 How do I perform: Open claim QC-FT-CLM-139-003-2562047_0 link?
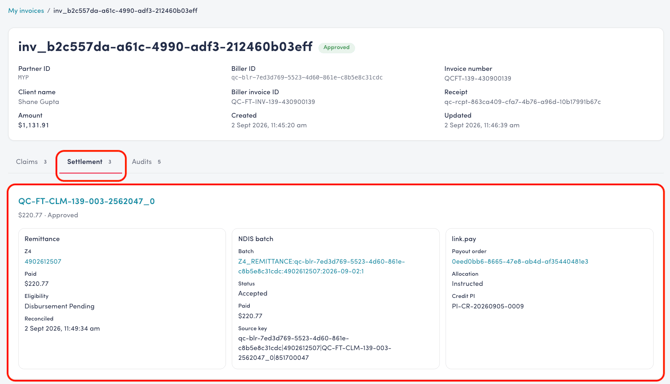tap(86, 201)
